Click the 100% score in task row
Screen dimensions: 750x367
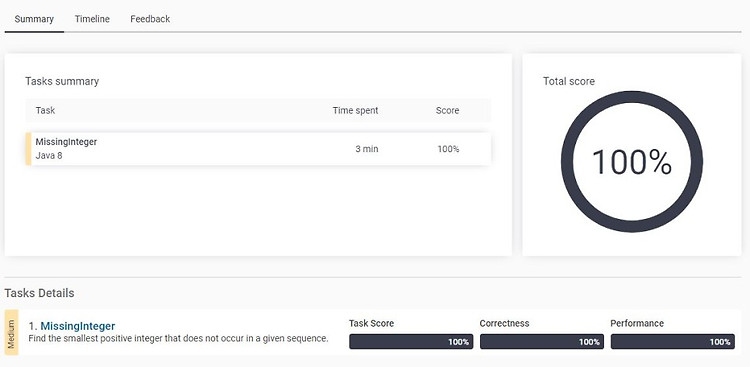tap(448, 149)
